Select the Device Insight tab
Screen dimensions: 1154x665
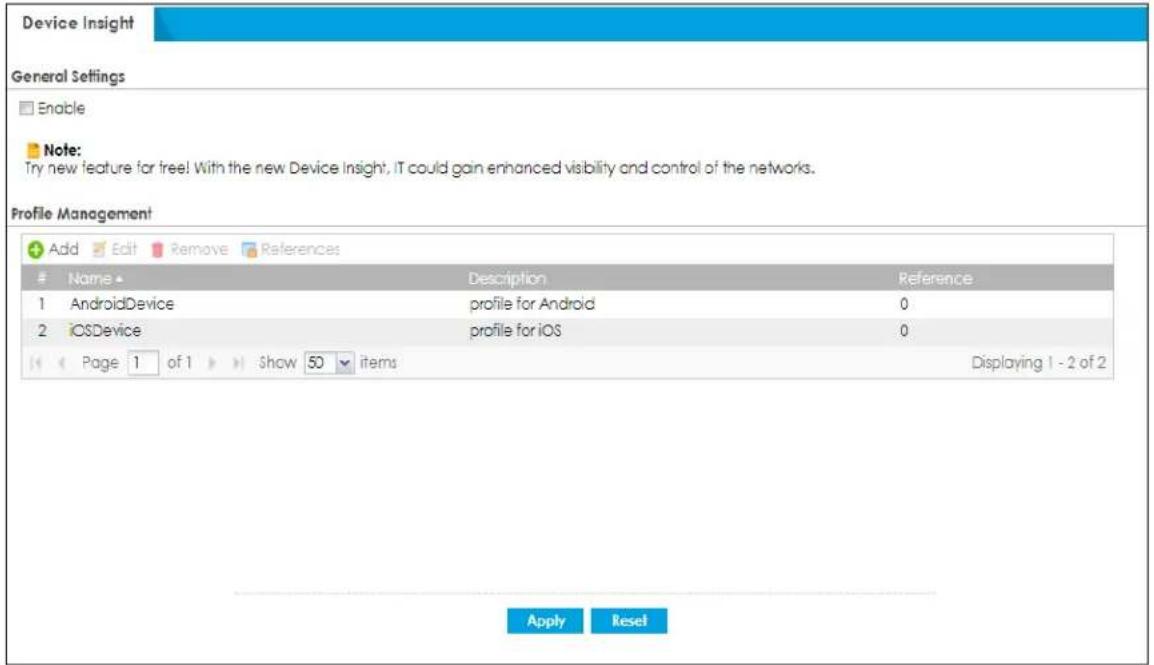pyautogui.click(x=78, y=23)
